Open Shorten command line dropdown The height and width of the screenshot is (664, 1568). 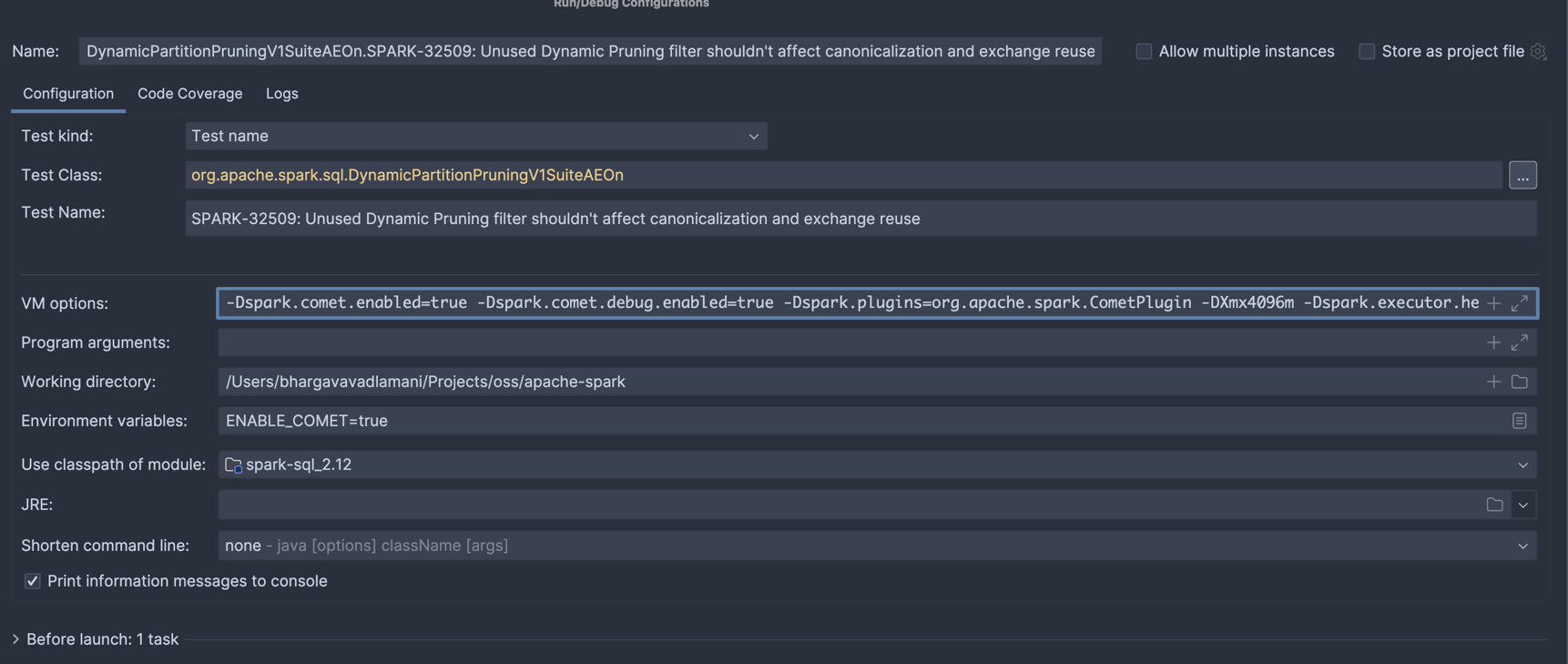coord(876,546)
